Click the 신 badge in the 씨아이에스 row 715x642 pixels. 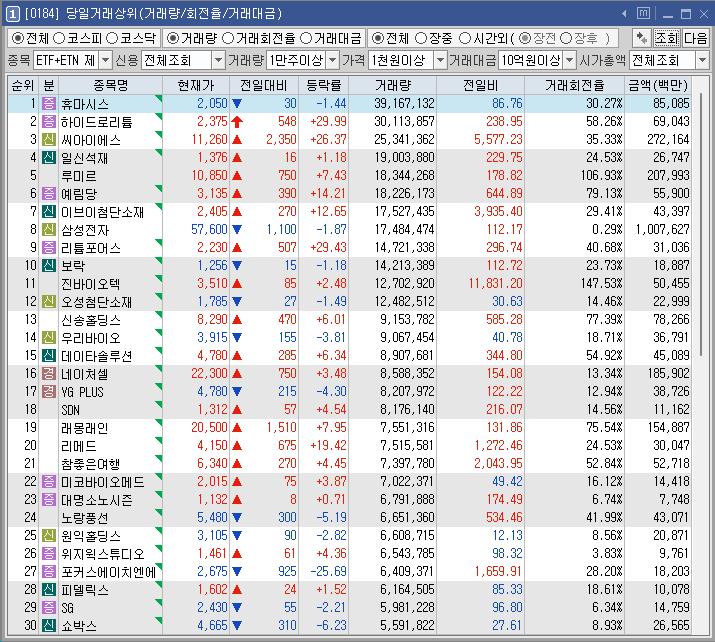[x=49, y=139]
